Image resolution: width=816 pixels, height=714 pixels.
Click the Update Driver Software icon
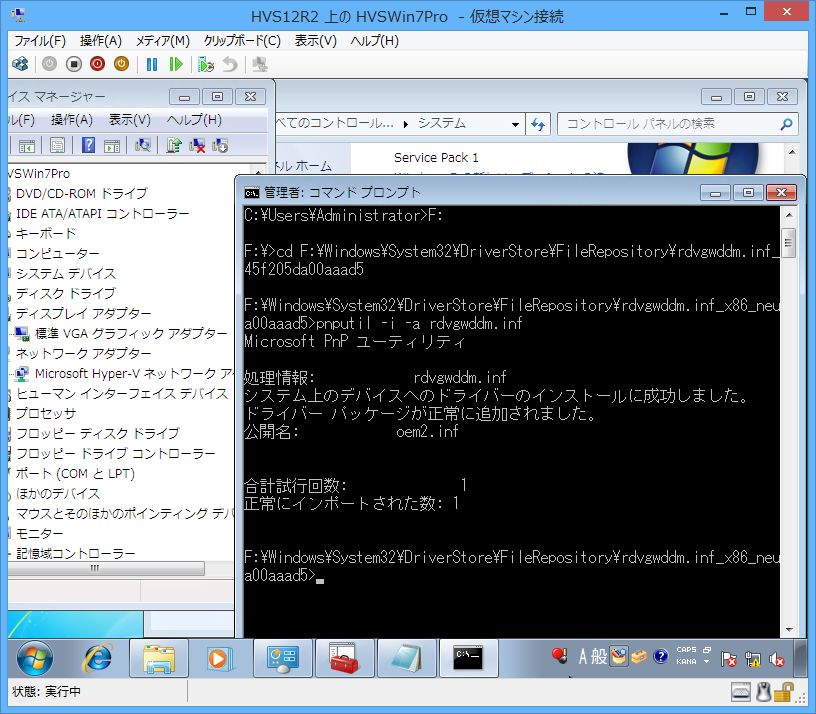click(173, 145)
